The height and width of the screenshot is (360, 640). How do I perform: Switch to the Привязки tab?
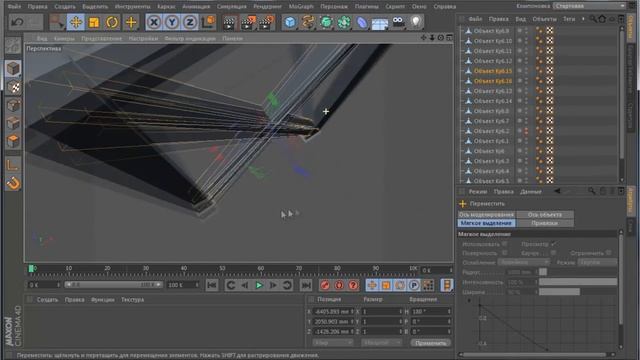tap(544, 223)
